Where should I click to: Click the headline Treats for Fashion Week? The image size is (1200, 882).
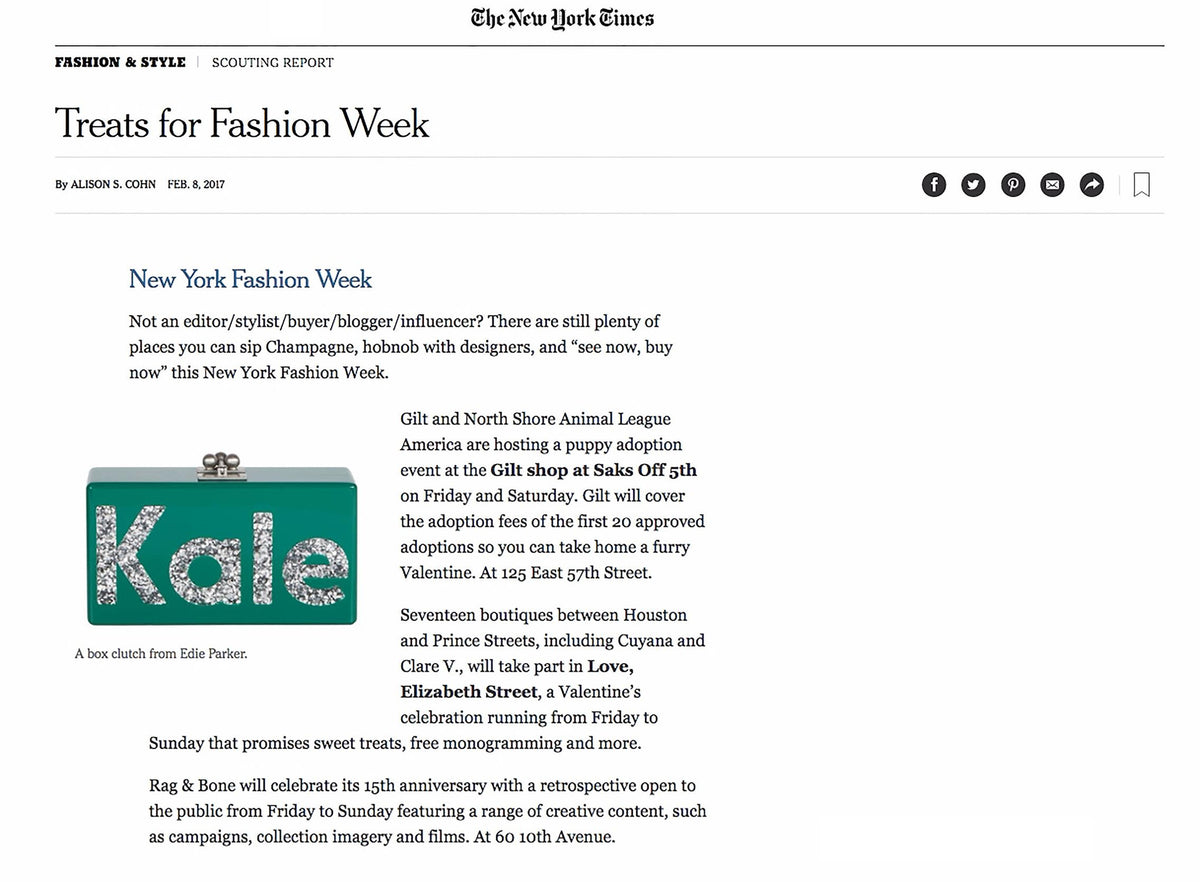[242, 124]
